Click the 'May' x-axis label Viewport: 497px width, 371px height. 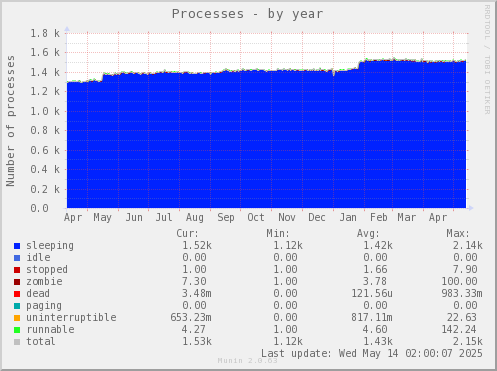click(102, 218)
